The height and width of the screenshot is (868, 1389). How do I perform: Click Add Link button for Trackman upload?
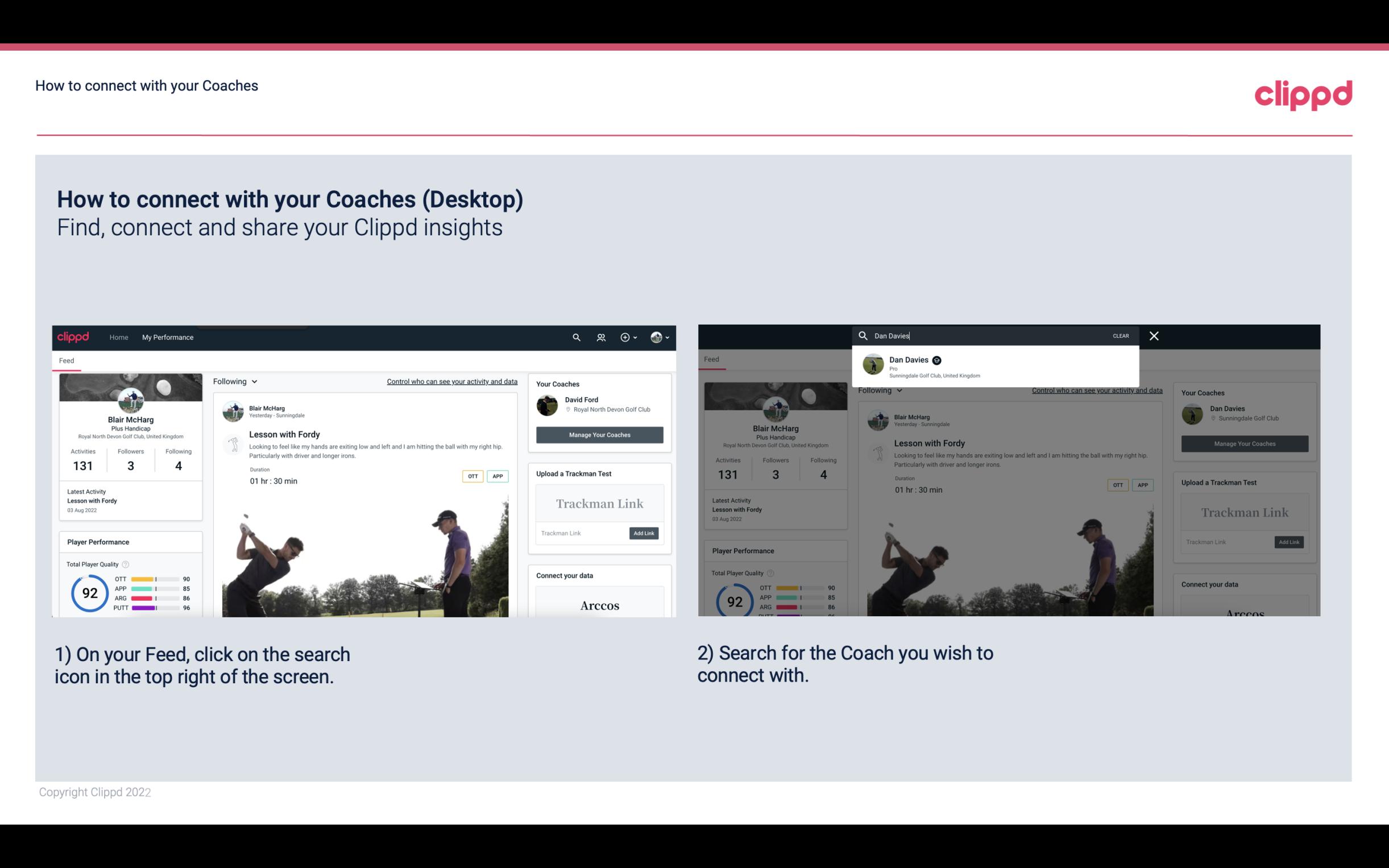644,532
